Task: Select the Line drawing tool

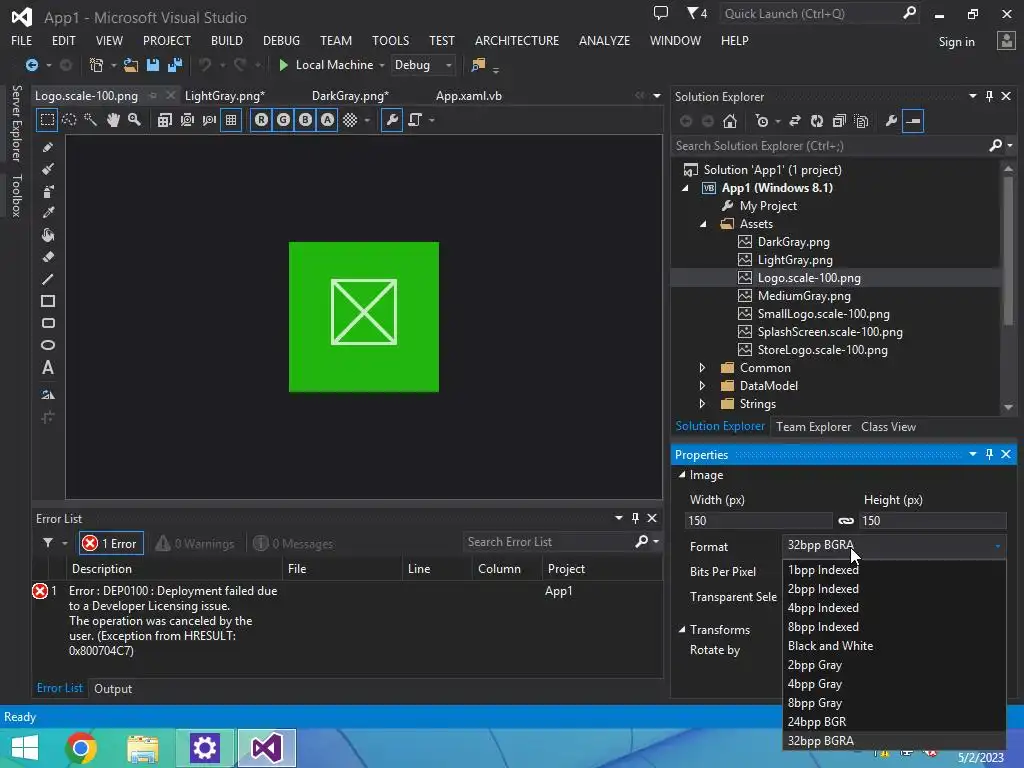Action: point(48,280)
